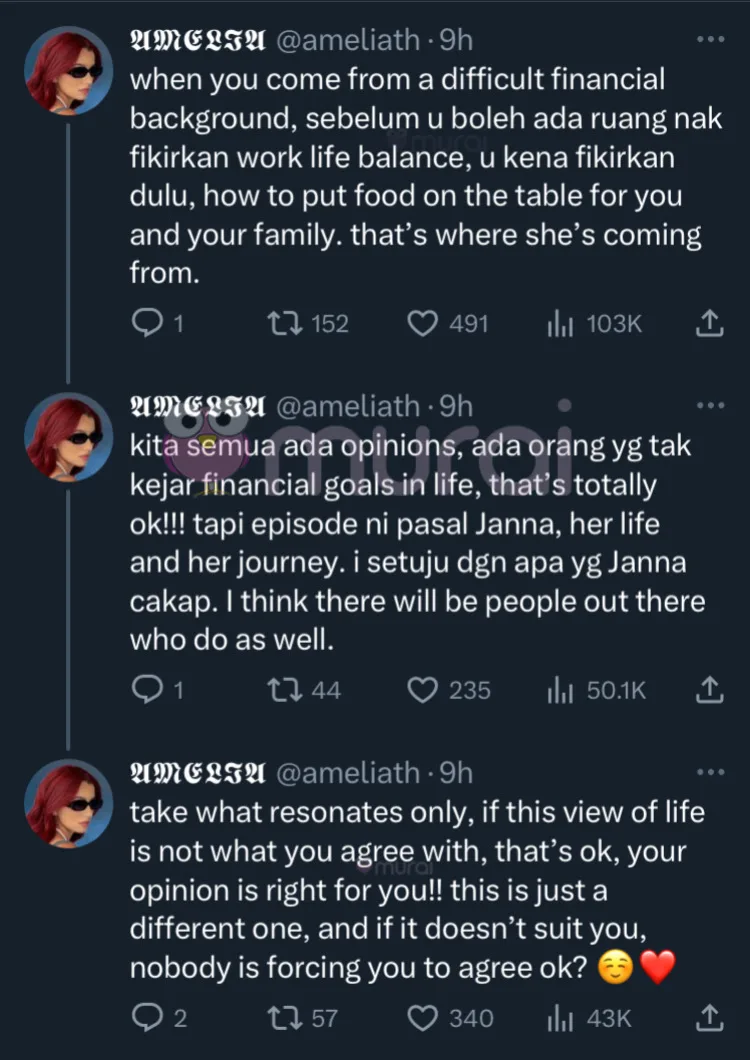The width and height of the screenshot is (750, 1060).
Task: Open @ameliath handle on the first tweet
Action: click(x=346, y=40)
